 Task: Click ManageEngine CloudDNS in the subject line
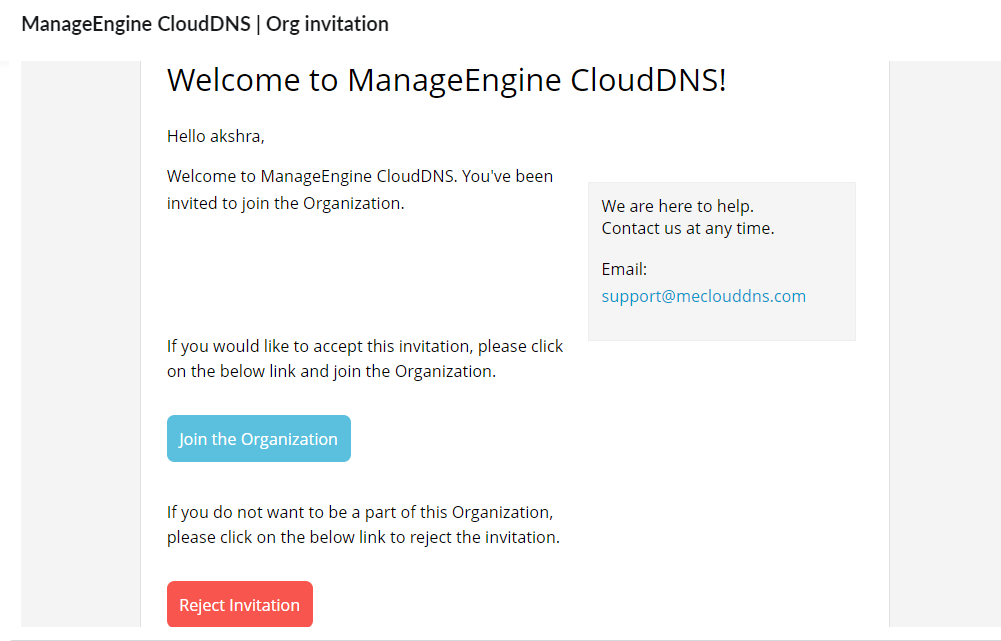click(x=134, y=24)
